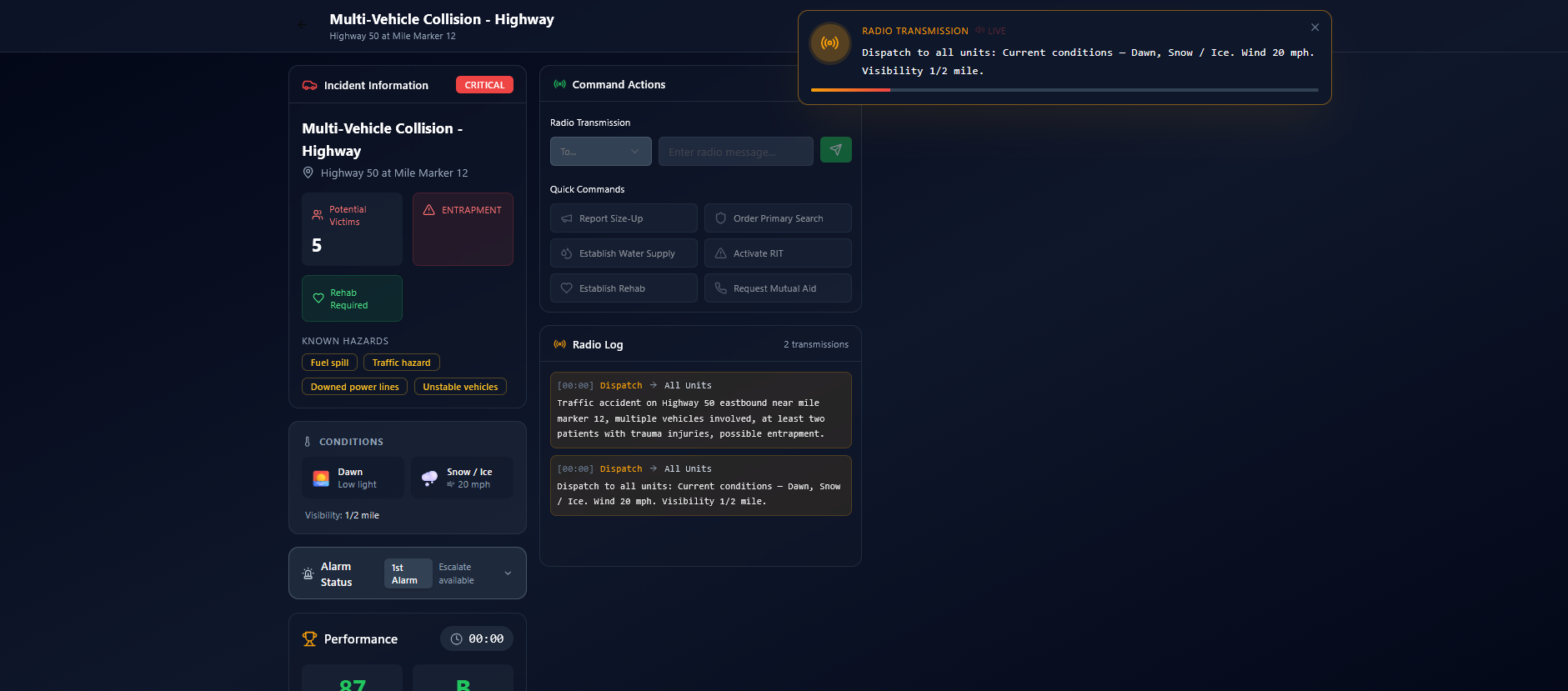Click the radio notification progress bar

[x=1065, y=90]
